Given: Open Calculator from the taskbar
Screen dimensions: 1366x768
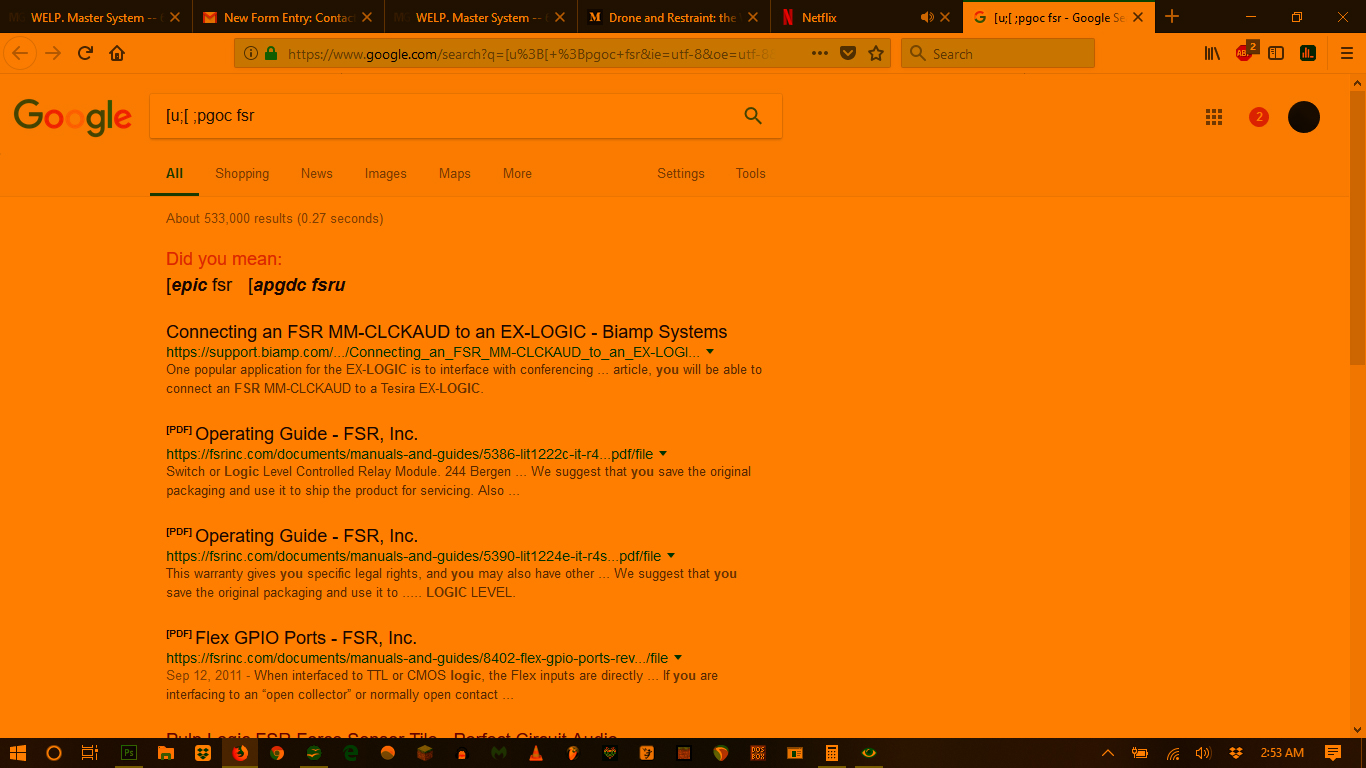Looking at the screenshot, I should pyautogui.click(x=831, y=753).
